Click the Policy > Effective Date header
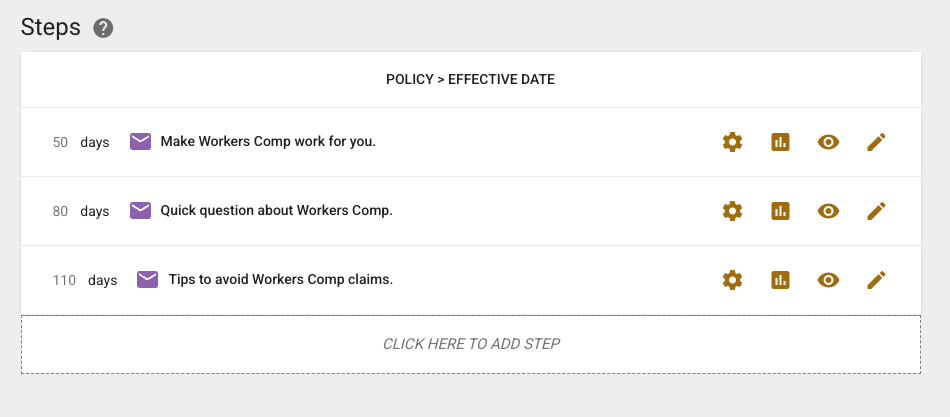Viewport: 950px width, 417px height. pyautogui.click(x=470, y=80)
